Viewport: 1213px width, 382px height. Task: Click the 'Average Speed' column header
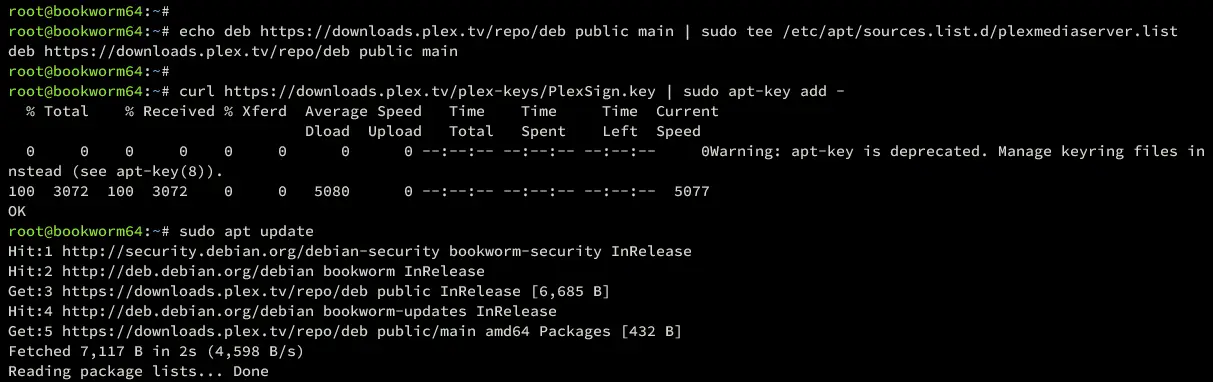point(363,112)
